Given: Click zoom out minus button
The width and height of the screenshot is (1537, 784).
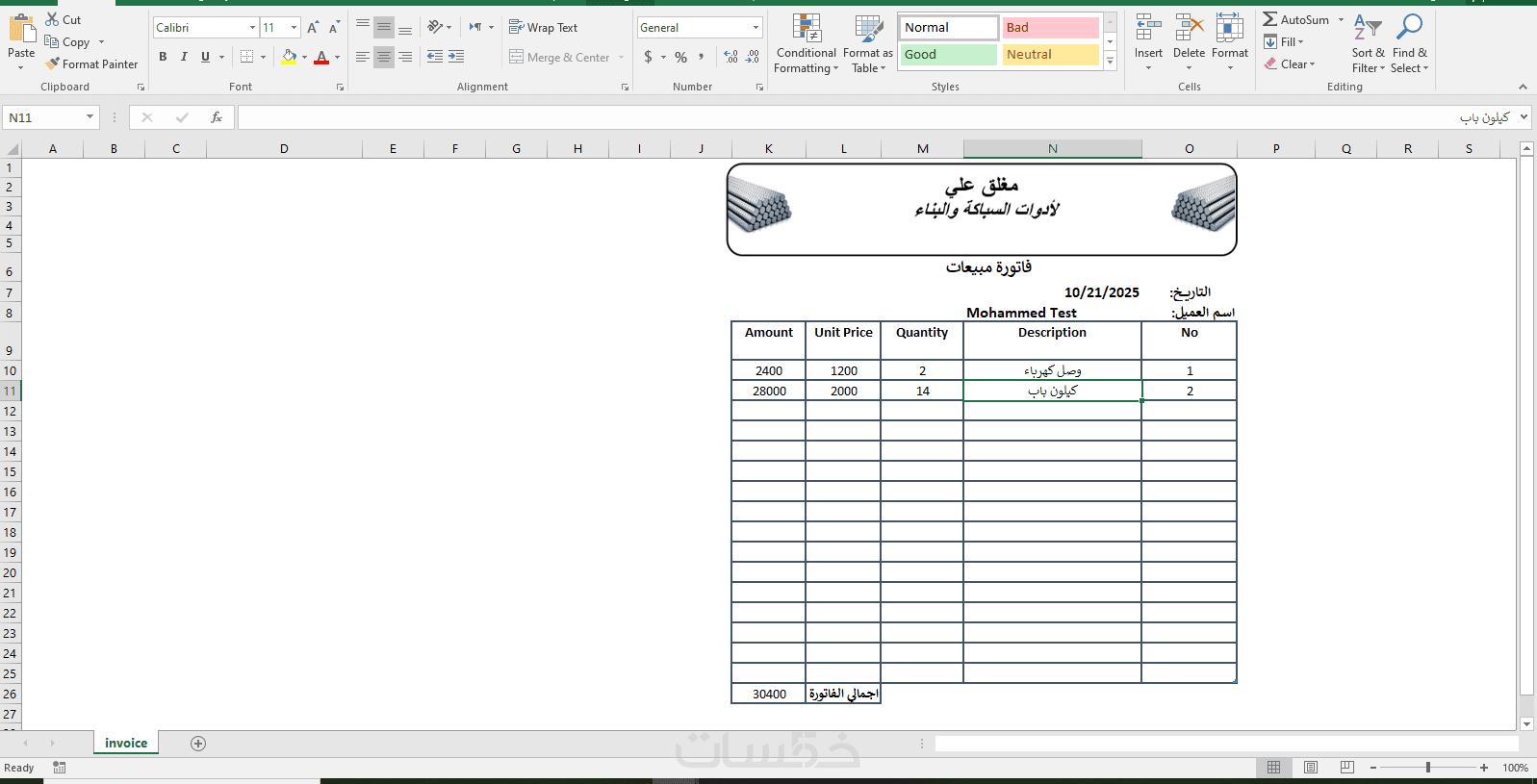Looking at the screenshot, I should click(1373, 768).
